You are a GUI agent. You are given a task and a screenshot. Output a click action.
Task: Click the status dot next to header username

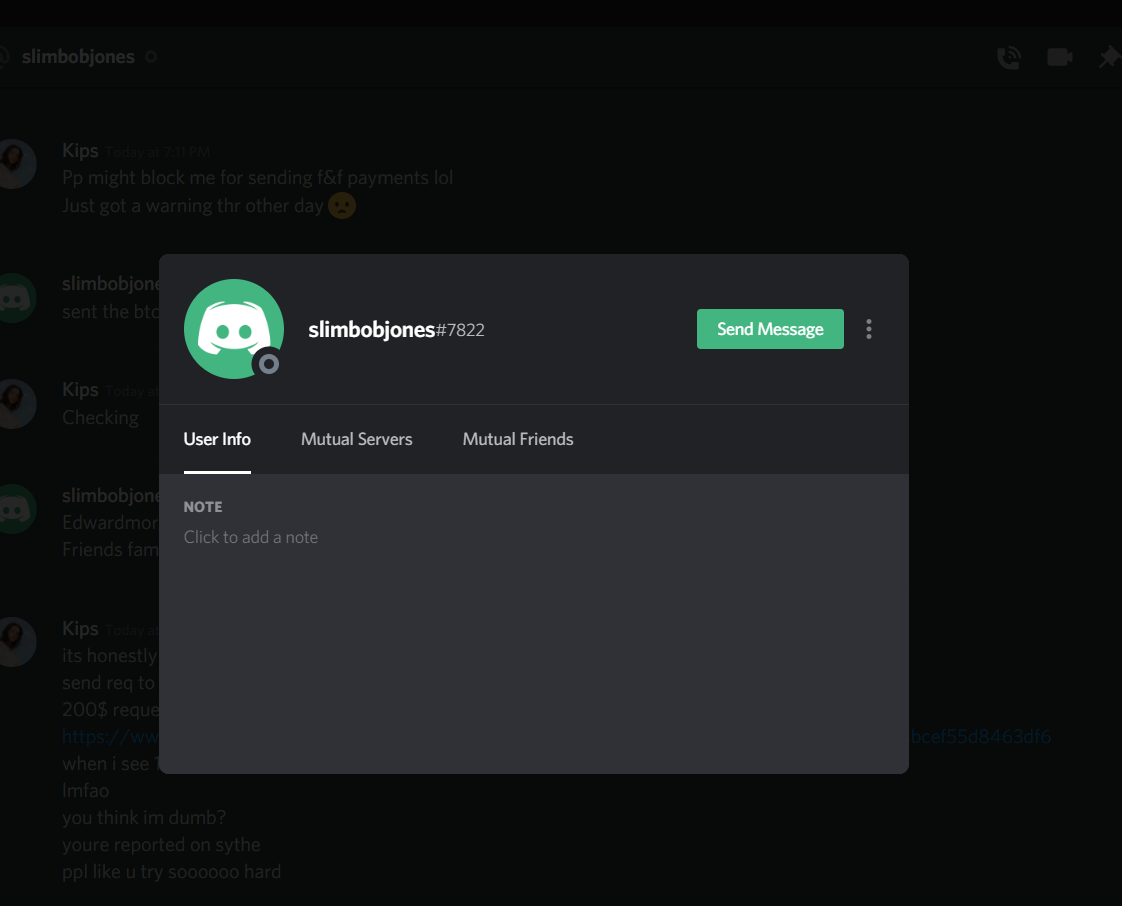click(151, 57)
